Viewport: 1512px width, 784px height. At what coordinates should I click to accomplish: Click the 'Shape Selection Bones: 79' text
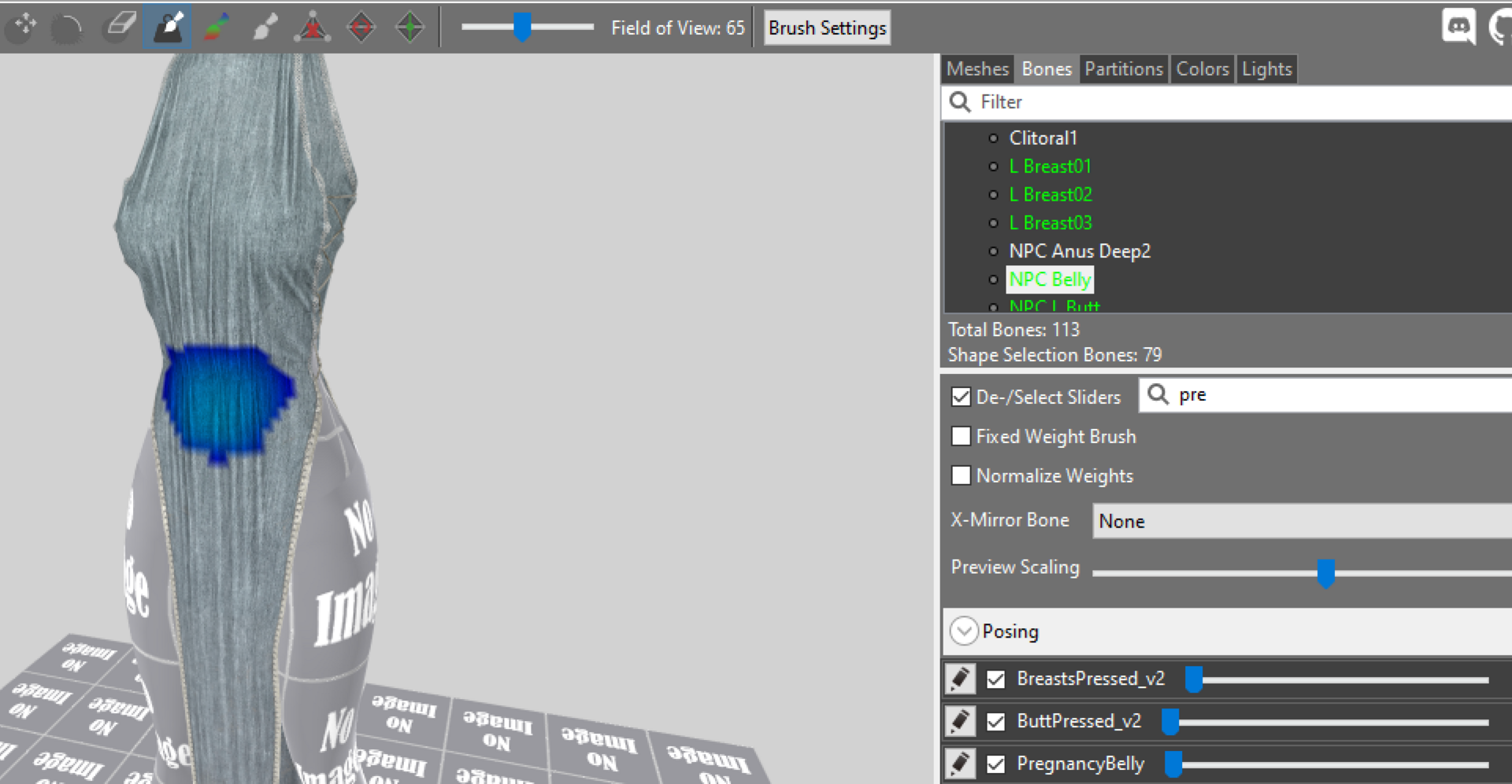click(1054, 355)
